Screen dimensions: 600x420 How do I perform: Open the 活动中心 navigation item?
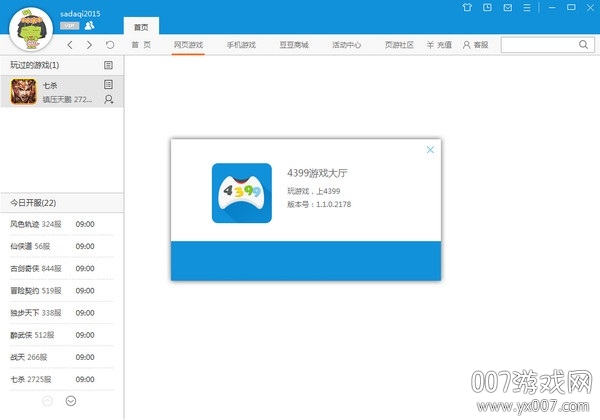click(x=346, y=45)
